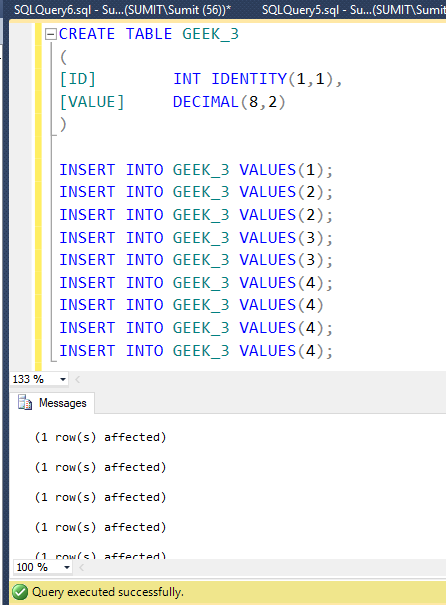Open the 100 % messages zoom dropdown
The image size is (446, 605).
(67, 567)
